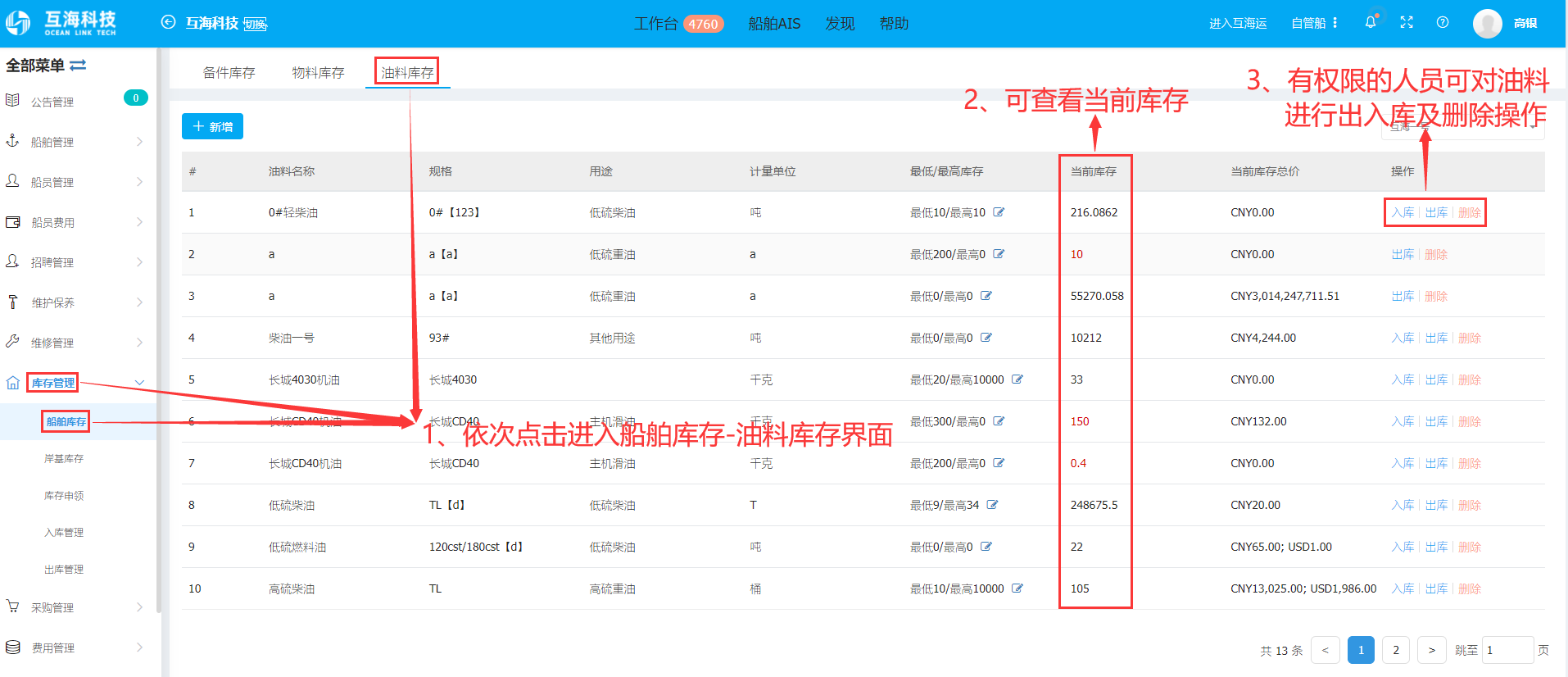Edit min/max stock for 高硫柴油
Viewport: 1568px width, 677px height.
pos(1017,588)
